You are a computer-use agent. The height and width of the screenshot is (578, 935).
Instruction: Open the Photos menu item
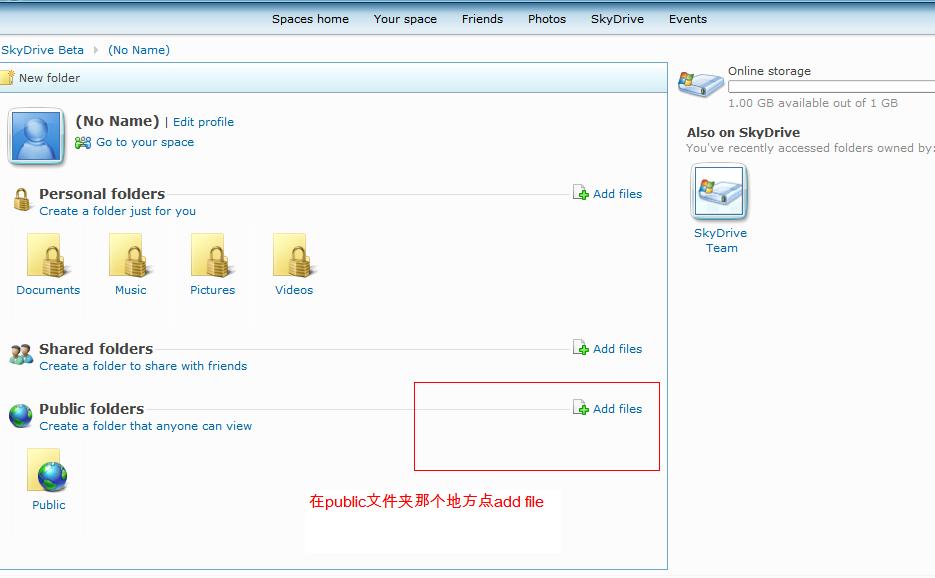[547, 19]
